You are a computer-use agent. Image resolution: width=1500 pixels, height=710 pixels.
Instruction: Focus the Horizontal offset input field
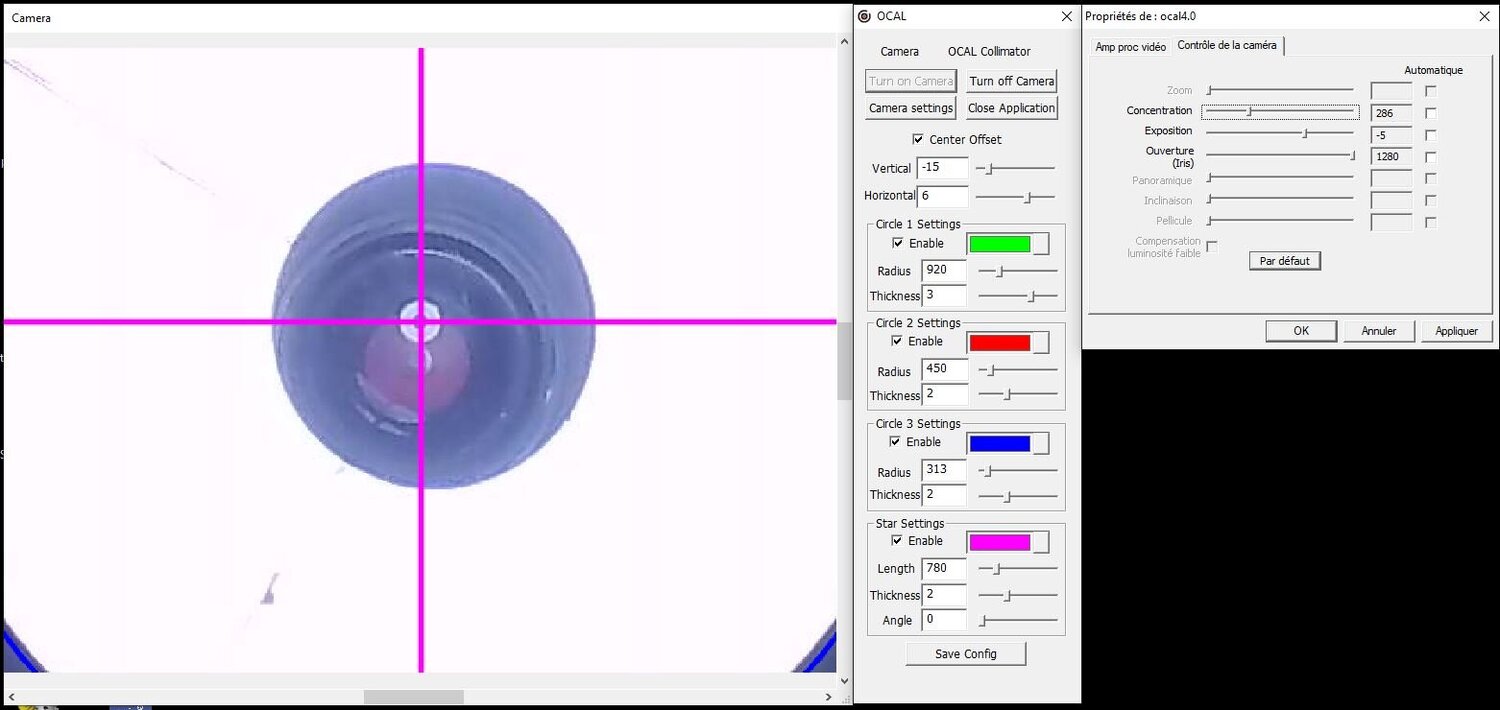(943, 196)
